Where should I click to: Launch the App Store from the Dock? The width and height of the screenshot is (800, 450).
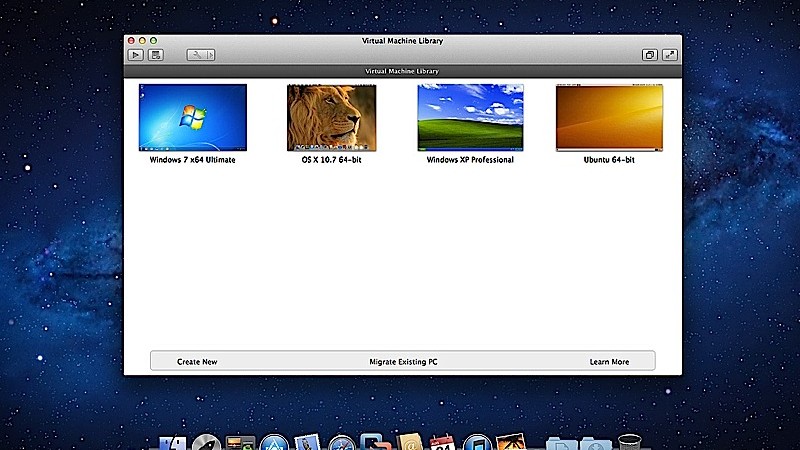click(x=273, y=443)
